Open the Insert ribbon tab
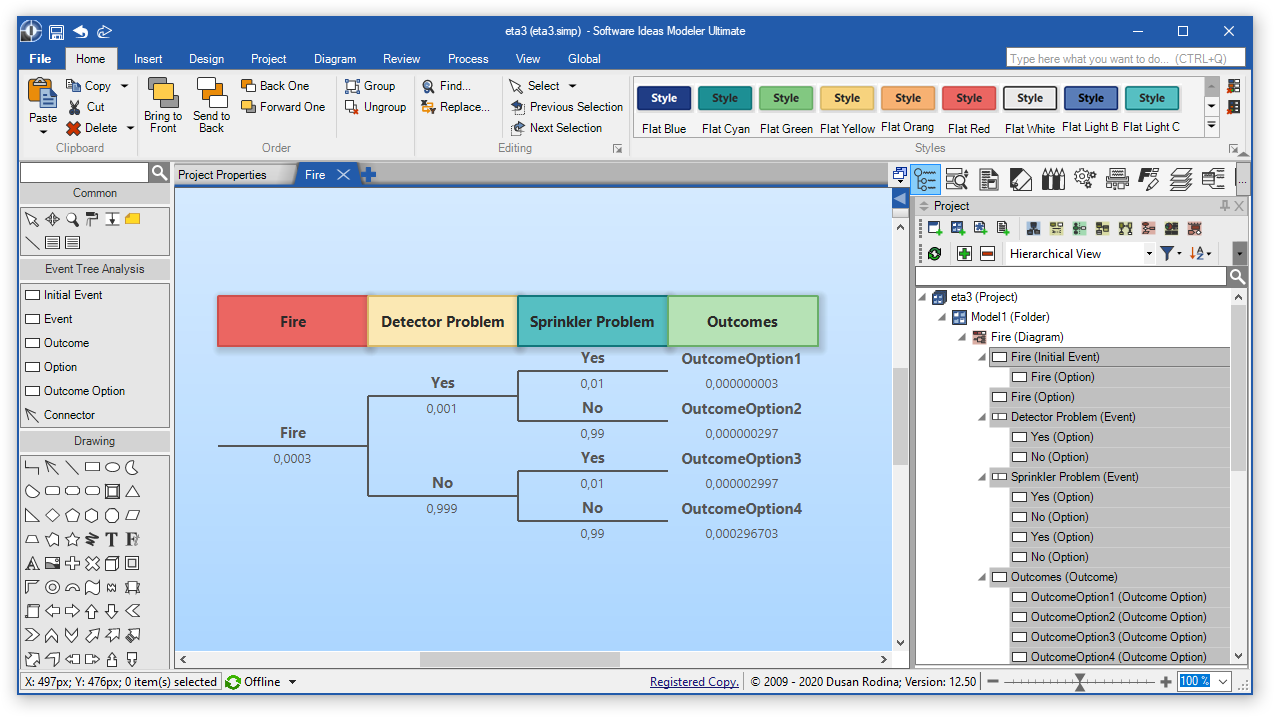Image resolution: width=1274 pixels, height=717 pixels. pos(148,59)
